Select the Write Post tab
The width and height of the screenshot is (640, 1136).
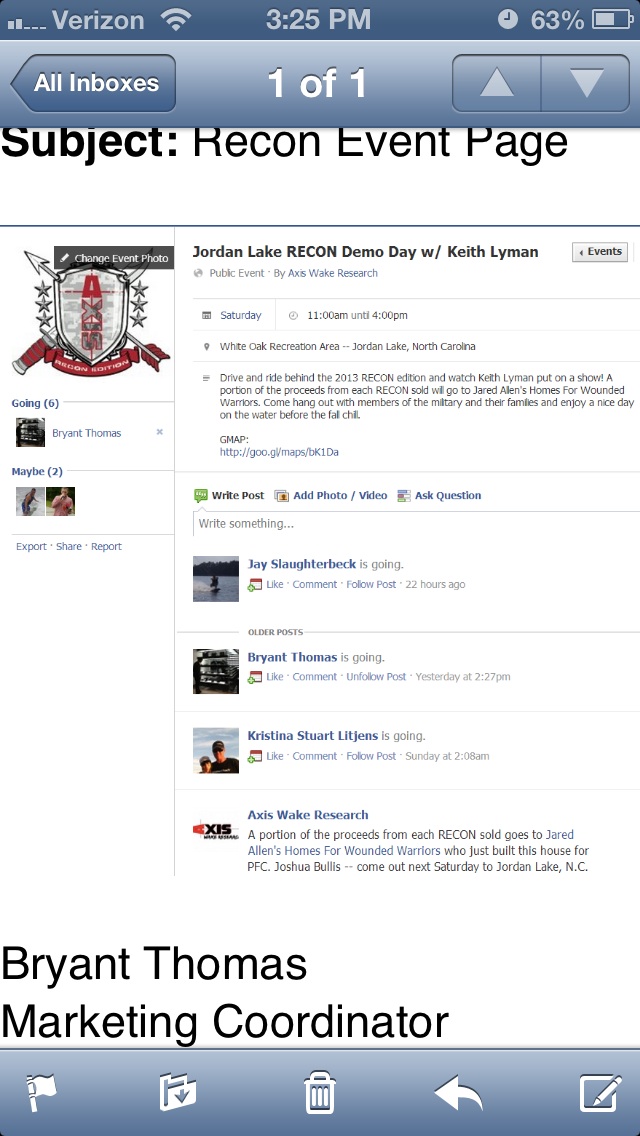[x=230, y=496]
